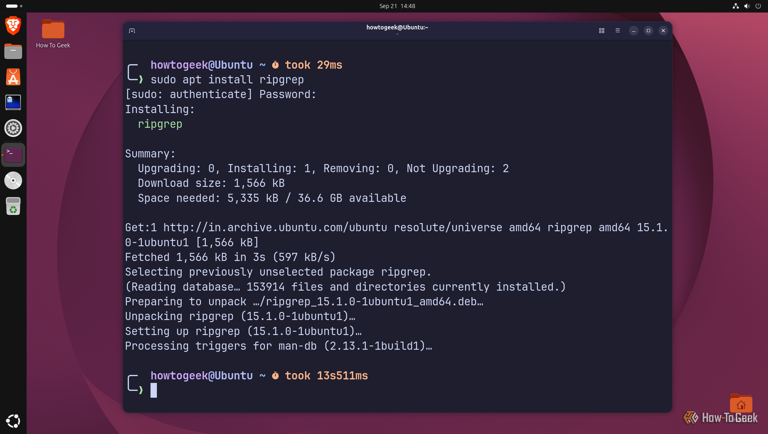This screenshot has width=768, height=434.
Task: Launch App Center from the dock
Action: click(13, 77)
